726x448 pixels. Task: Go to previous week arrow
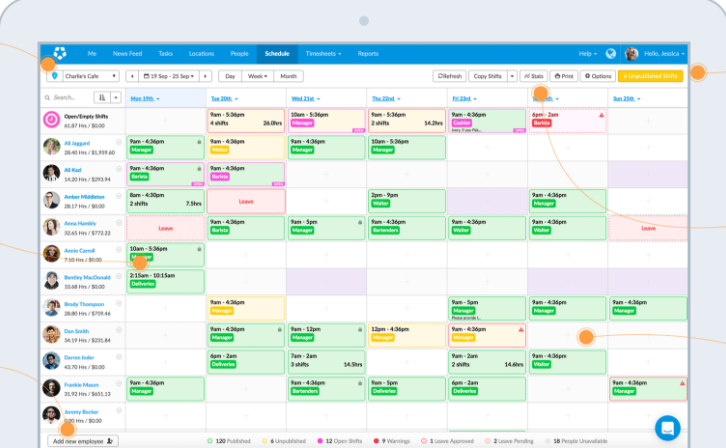coord(132,76)
